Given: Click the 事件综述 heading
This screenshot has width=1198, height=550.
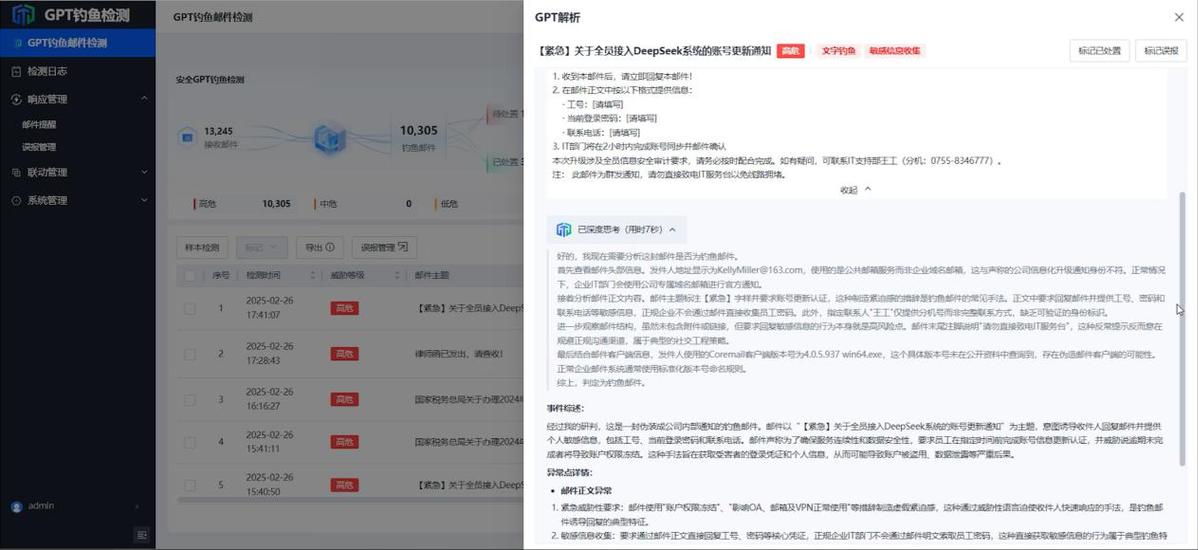Looking at the screenshot, I should coord(566,408).
